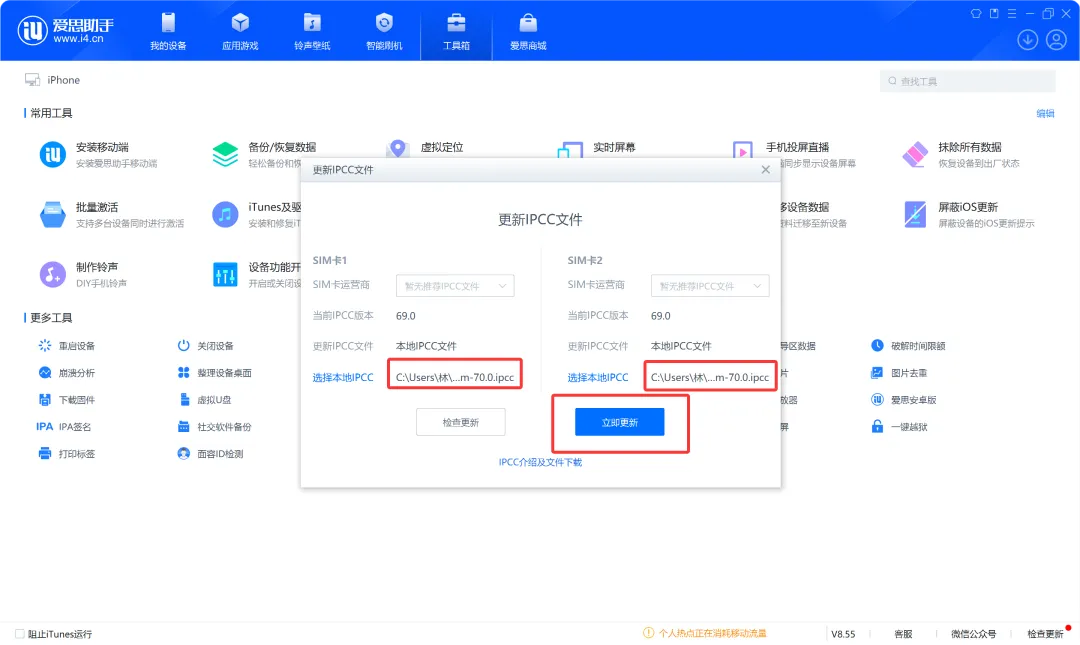
Task: Click V8.55 version text
Action: coord(843,633)
